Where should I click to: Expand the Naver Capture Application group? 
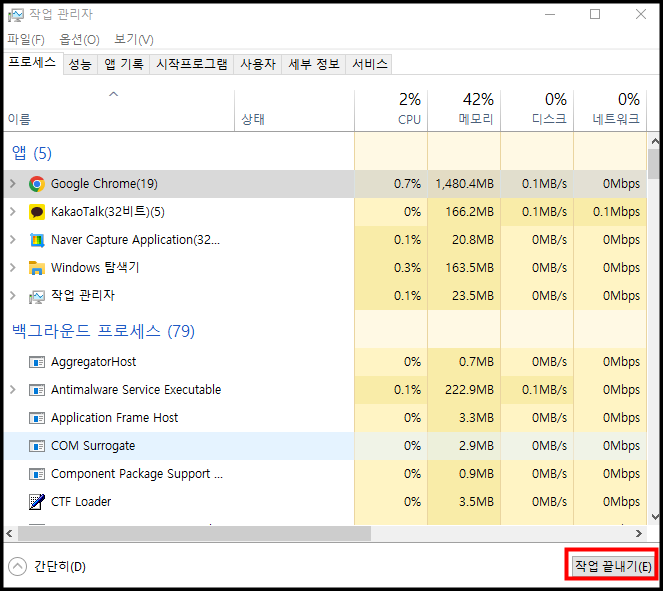click(13, 240)
